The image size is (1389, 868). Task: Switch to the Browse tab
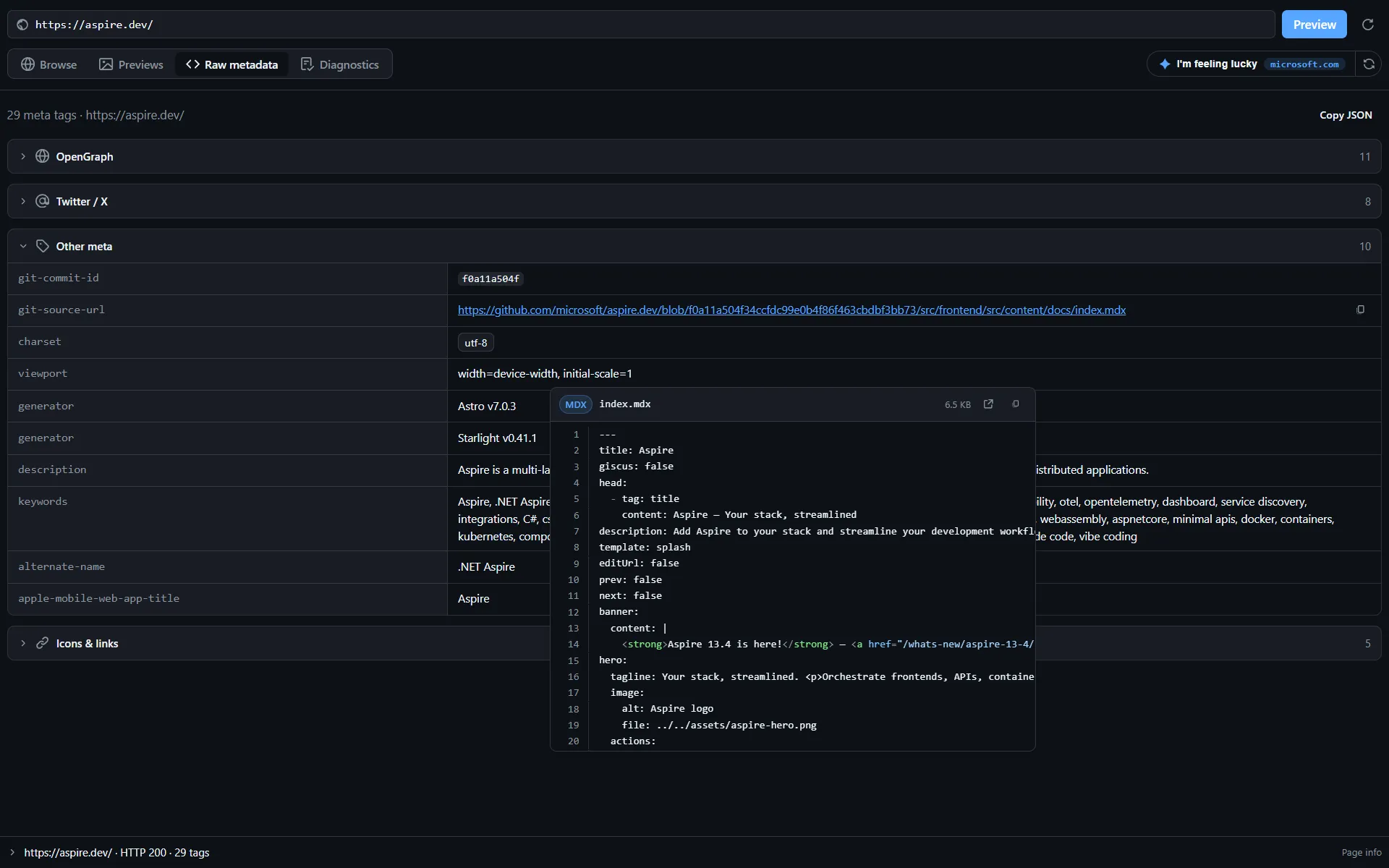48,64
